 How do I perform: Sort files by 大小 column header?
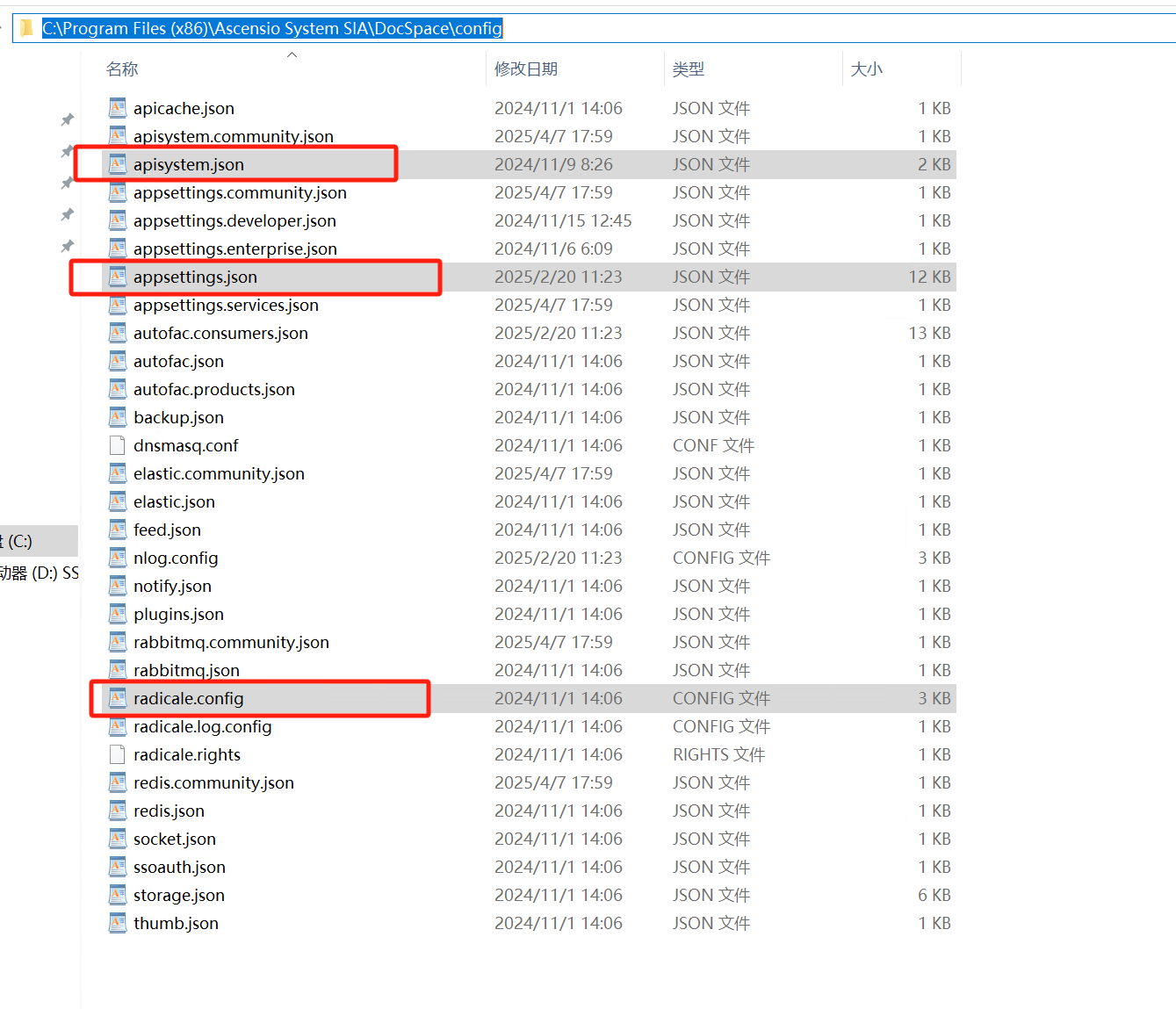[x=866, y=69]
